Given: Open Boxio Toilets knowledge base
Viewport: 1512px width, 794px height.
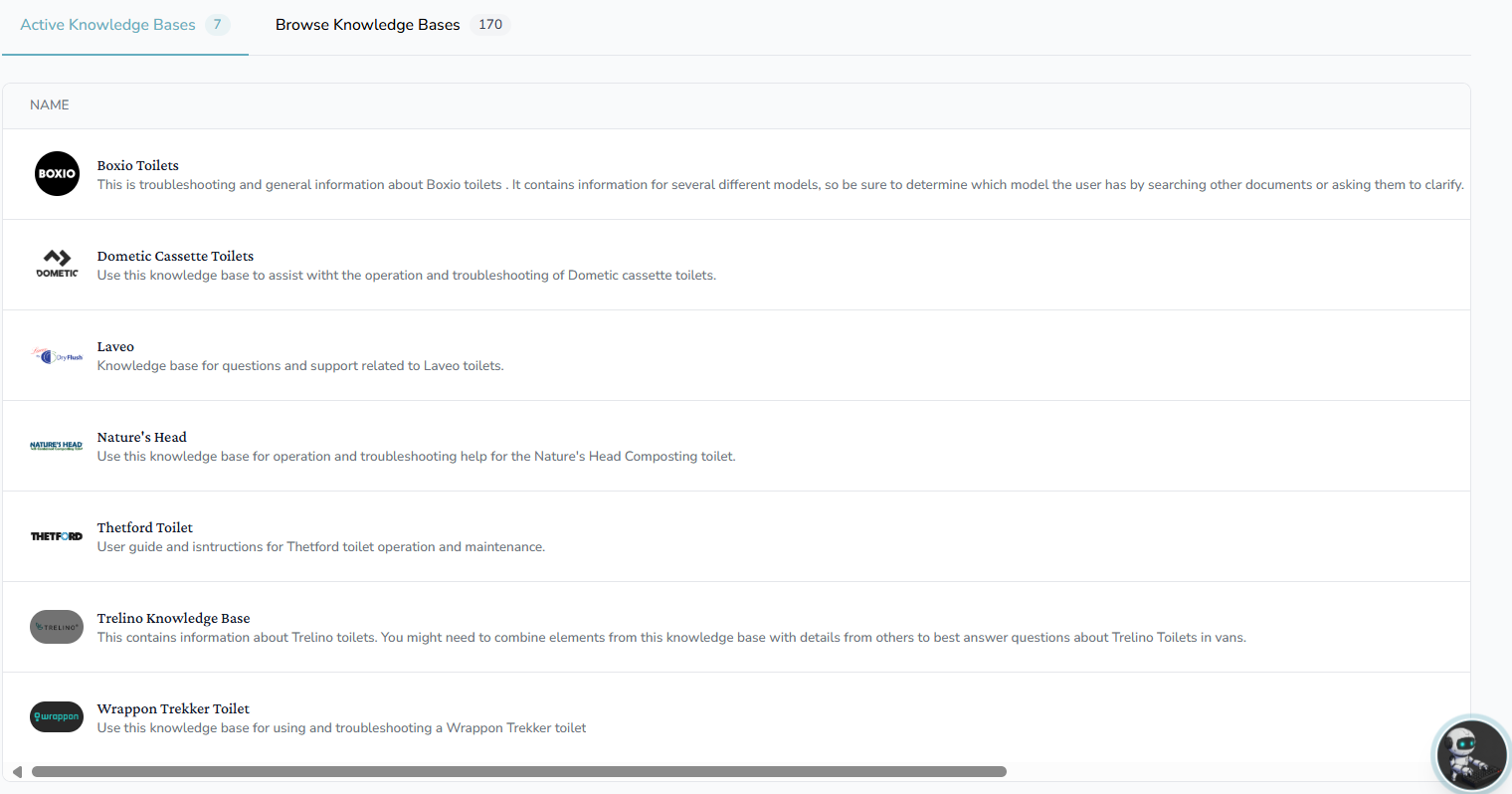Looking at the screenshot, I should tap(138, 165).
